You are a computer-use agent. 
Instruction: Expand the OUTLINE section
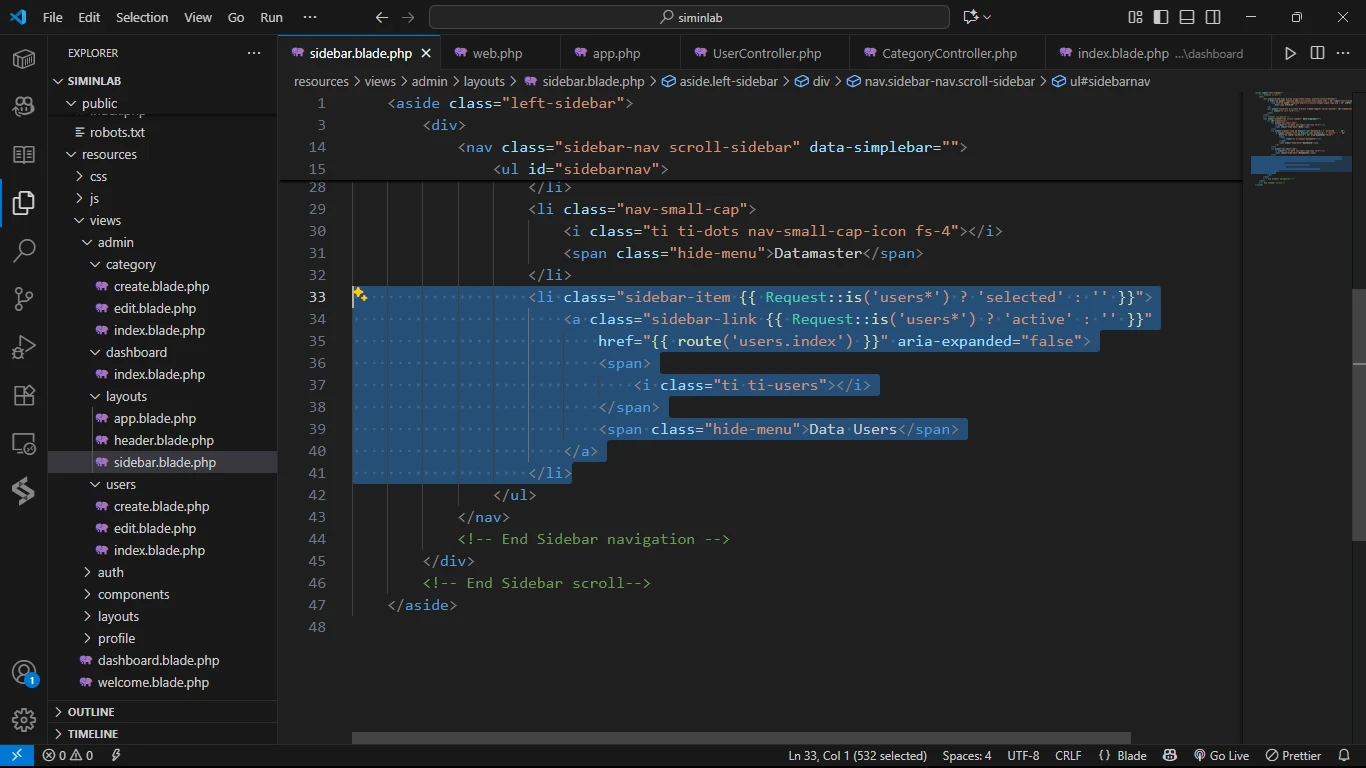pos(90,712)
